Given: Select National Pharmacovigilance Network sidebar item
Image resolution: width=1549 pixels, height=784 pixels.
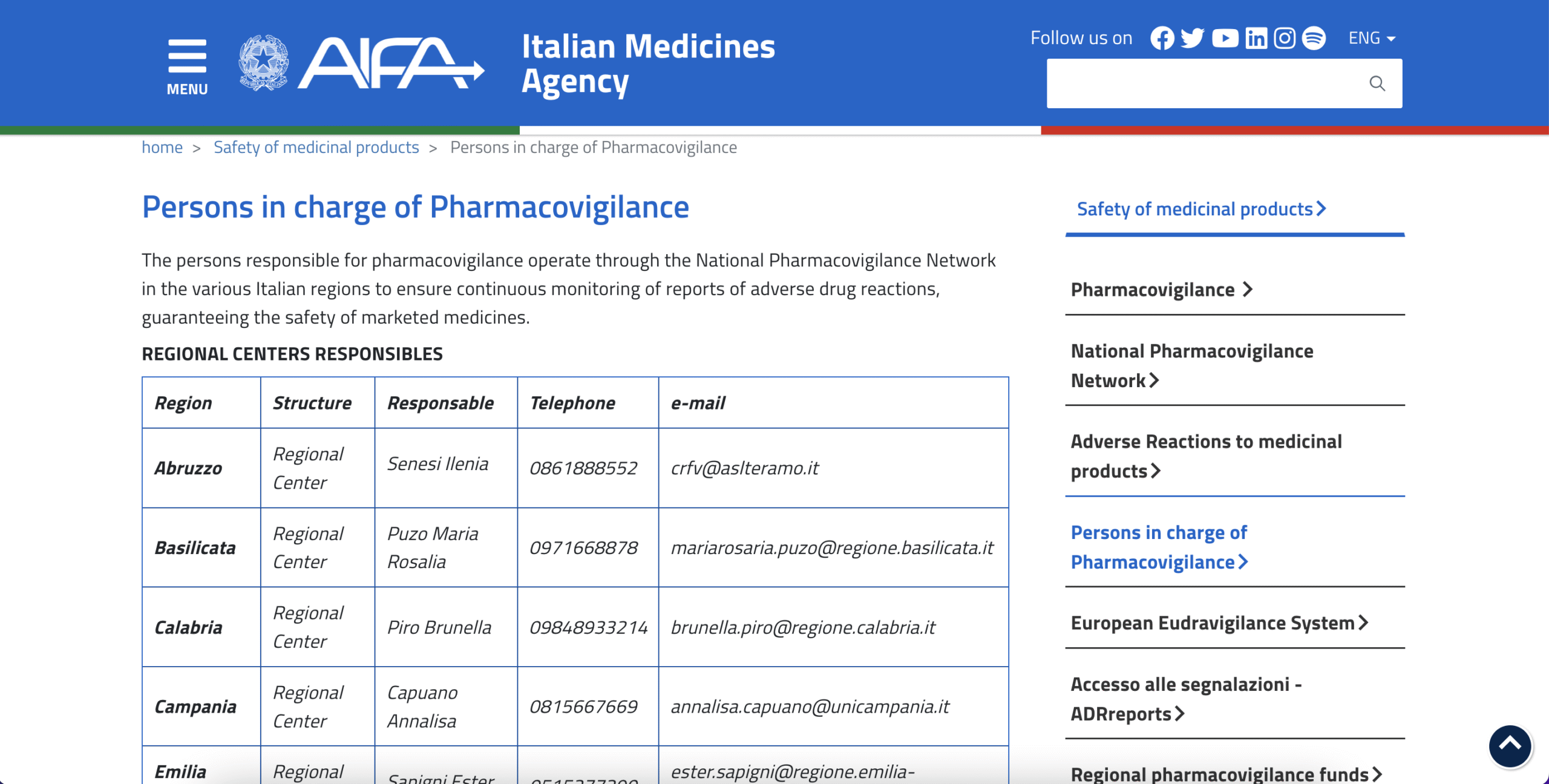Looking at the screenshot, I should [x=1192, y=366].
